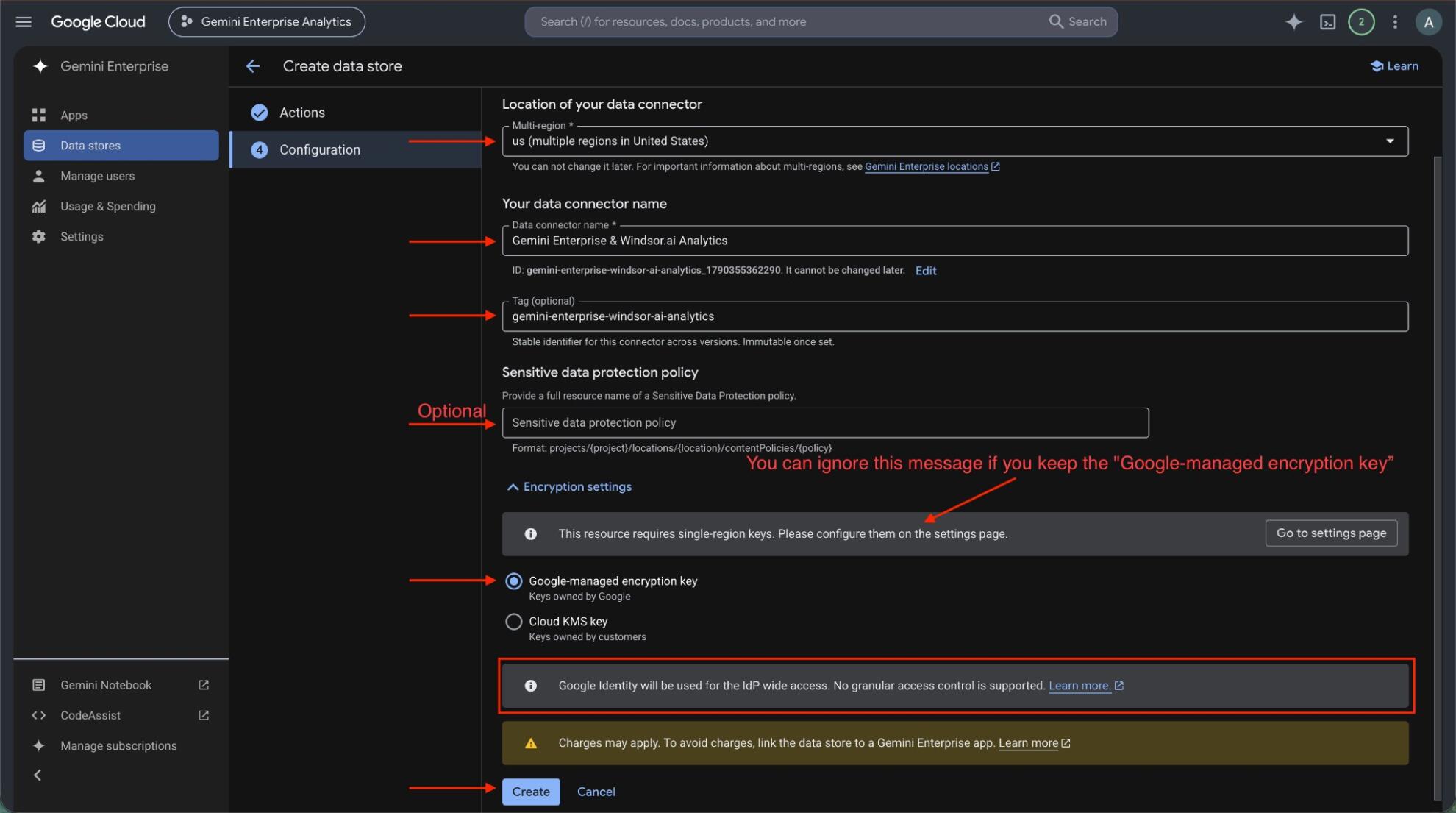The image size is (1456, 813).
Task: Click the Google Cloud logo
Action: tap(98, 21)
